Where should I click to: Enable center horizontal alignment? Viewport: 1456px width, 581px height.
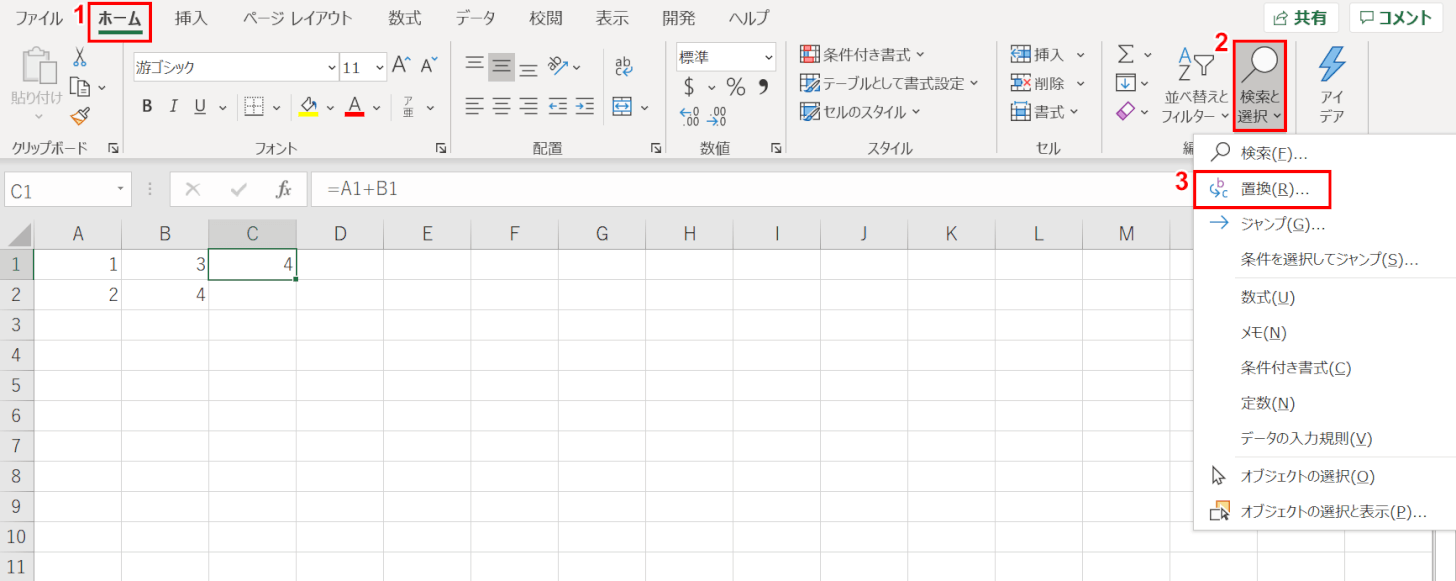pos(501,106)
